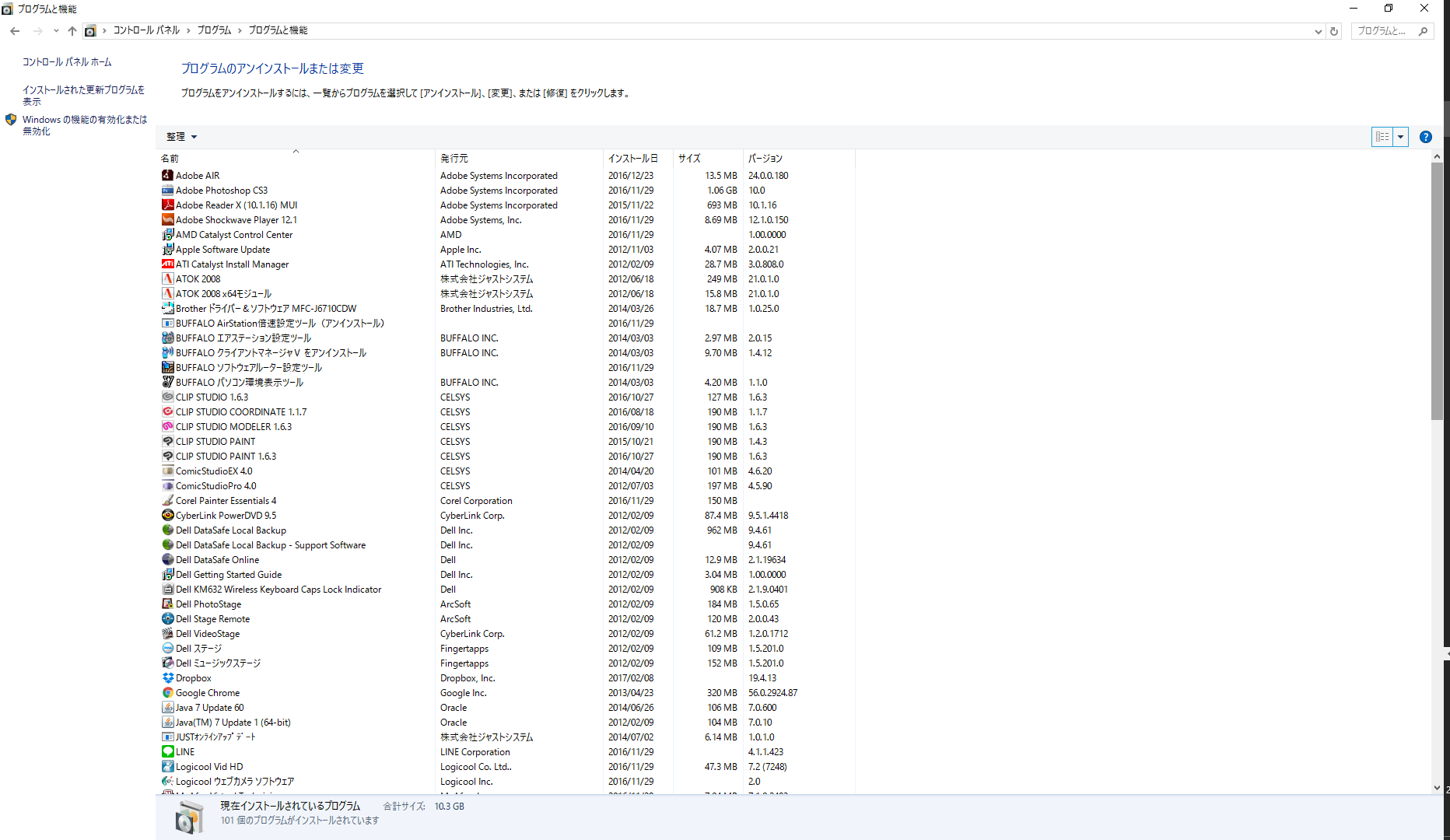Select the ATOK 2008 x64モジュール entry
The image size is (1450, 840).
click(507, 294)
